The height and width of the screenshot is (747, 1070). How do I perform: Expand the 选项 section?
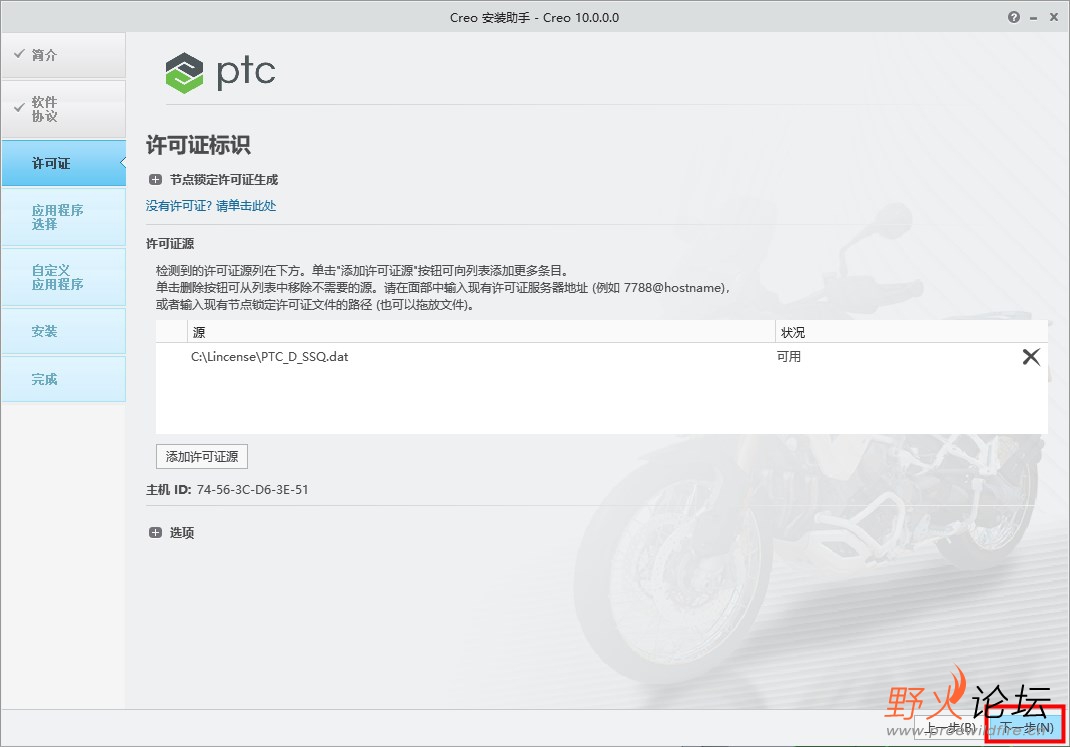pyautogui.click(x=156, y=533)
